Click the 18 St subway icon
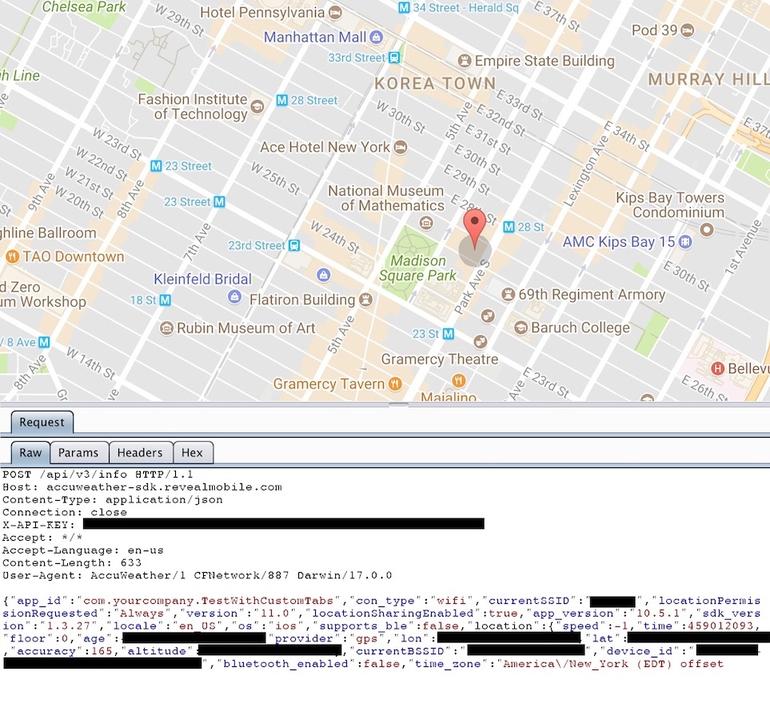The height and width of the screenshot is (711, 770). click(165, 300)
